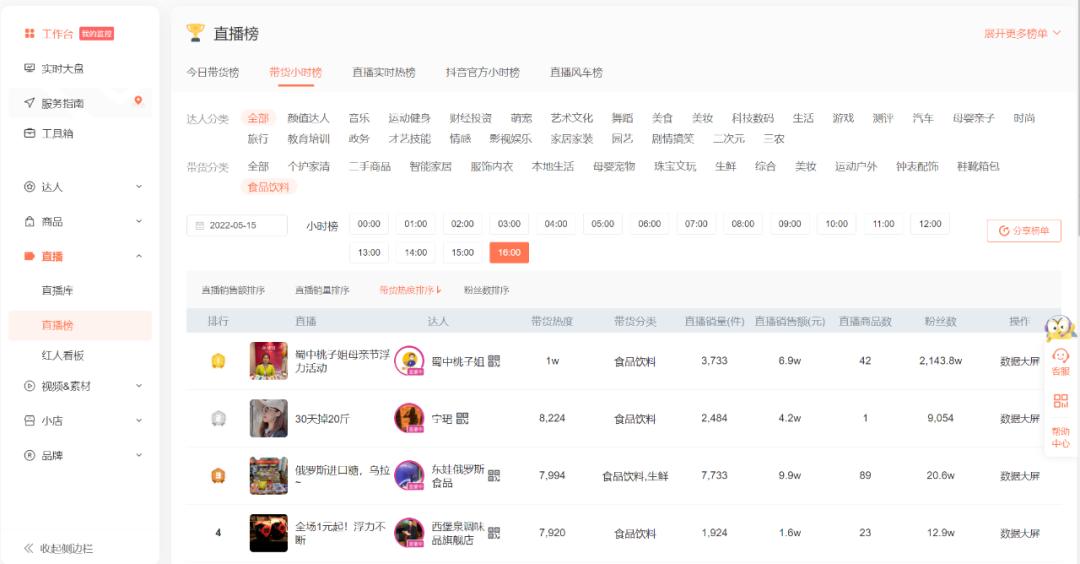Open the 2022-05-15 date picker
The image size is (1080, 564).
pyautogui.click(x=237, y=225)
